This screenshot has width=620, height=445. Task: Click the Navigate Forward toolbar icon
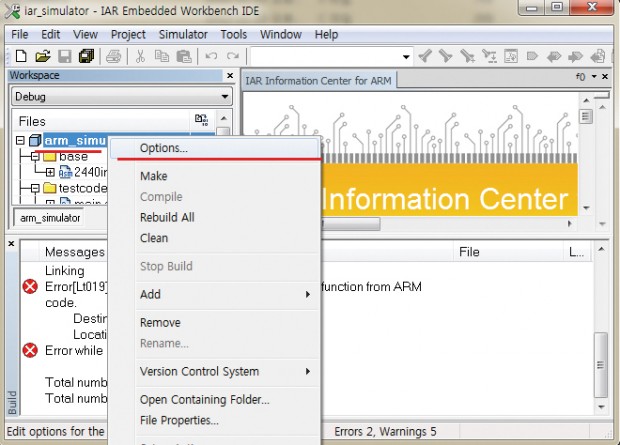pyautogui.click(x=575, y=57)
